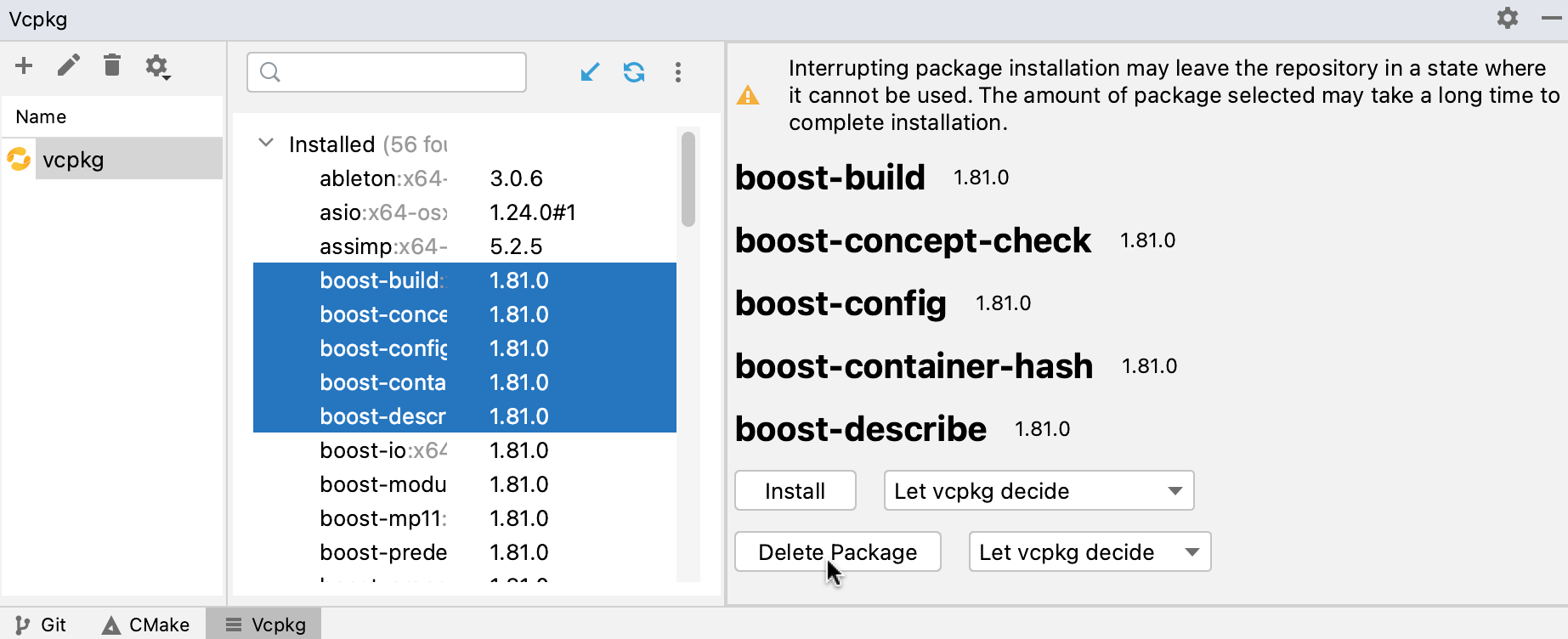Open the Vcpkg tool window settings gear

(1508, 18)
